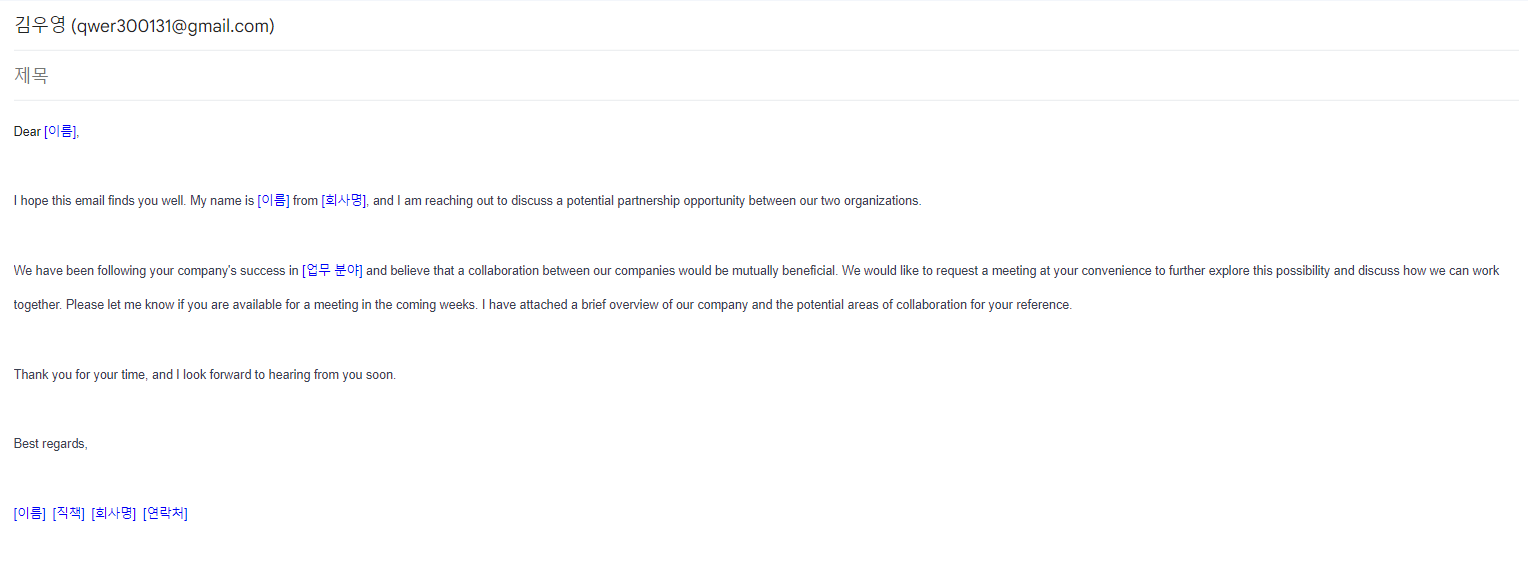Select the [이름] placeholder after Dear
Screen dimensions: 1528x573
pos(60,131)
